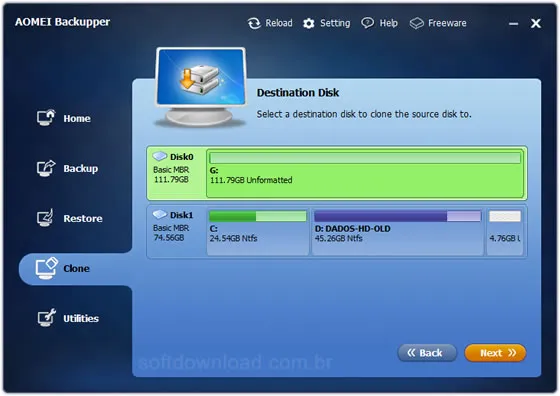The height and width of the screenshot is (396, 560).
Task: Click the Freeware edition icon
Action: pyautogui.click(x=416, y=23)
